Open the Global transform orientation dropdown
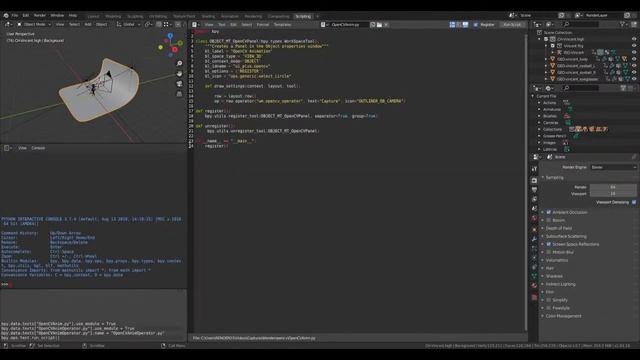 128,24
